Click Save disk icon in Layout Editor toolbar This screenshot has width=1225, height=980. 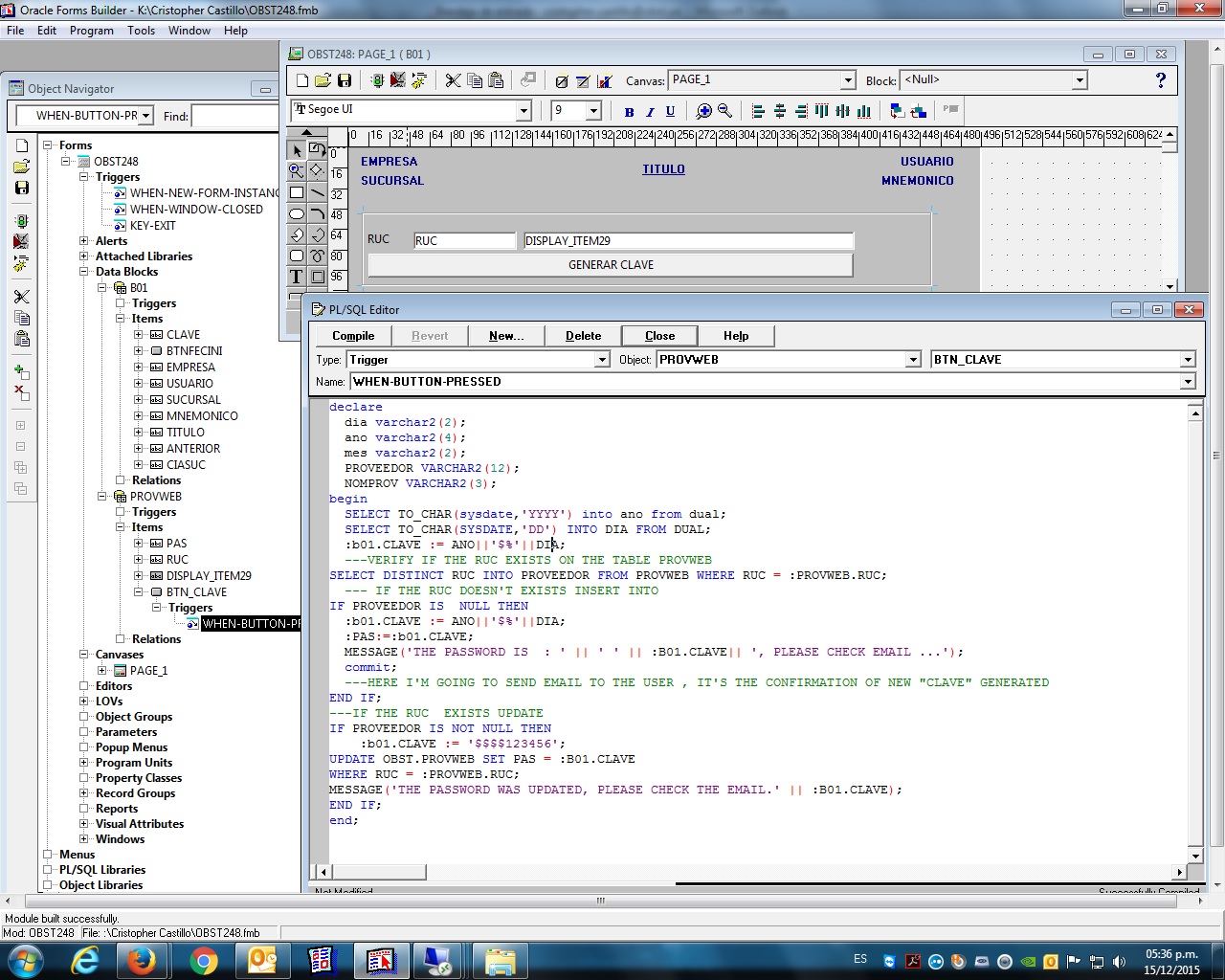coord(345,80)
